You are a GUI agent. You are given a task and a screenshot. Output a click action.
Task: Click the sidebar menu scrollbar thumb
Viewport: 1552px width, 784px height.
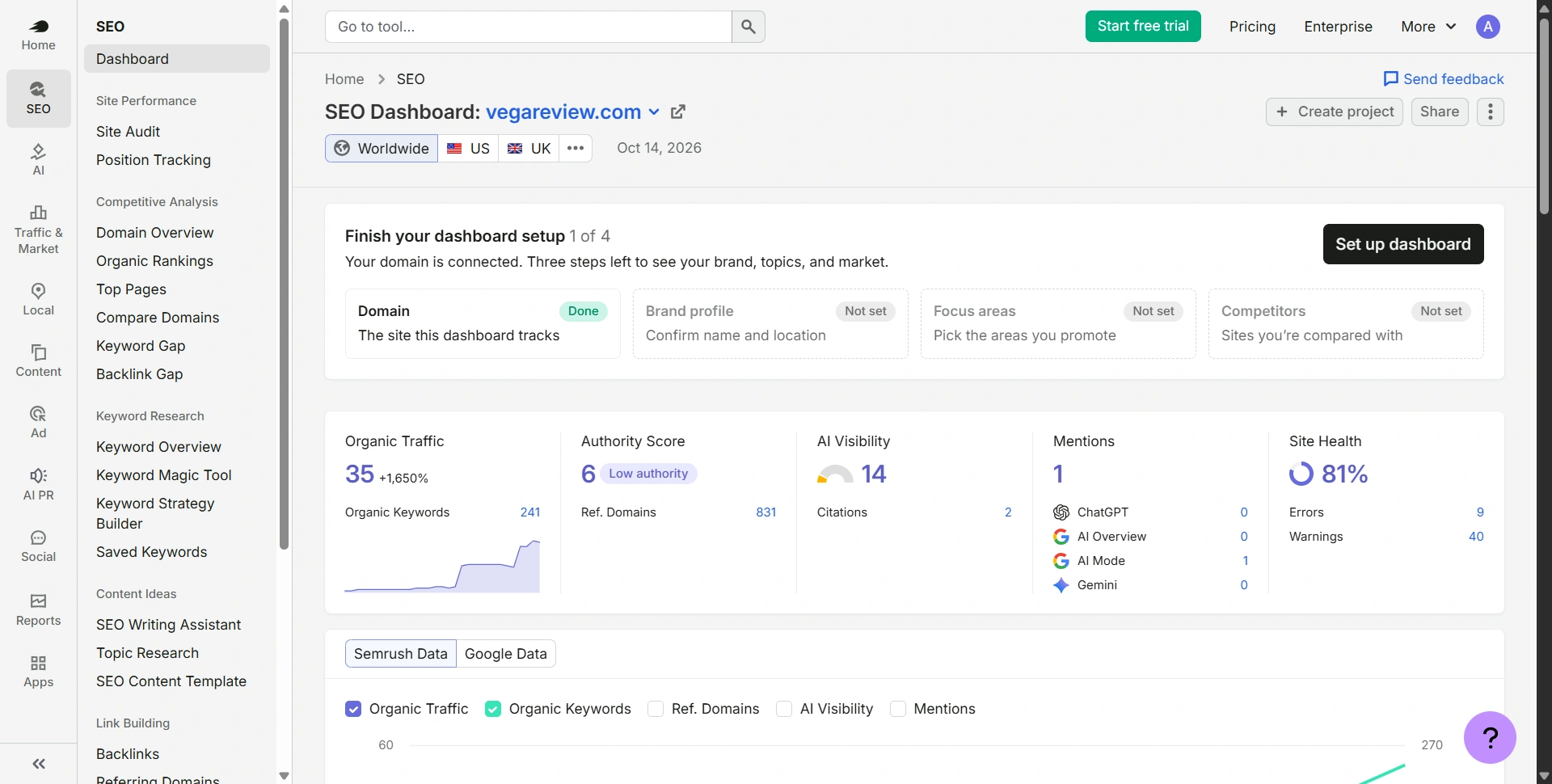[284, 283]
